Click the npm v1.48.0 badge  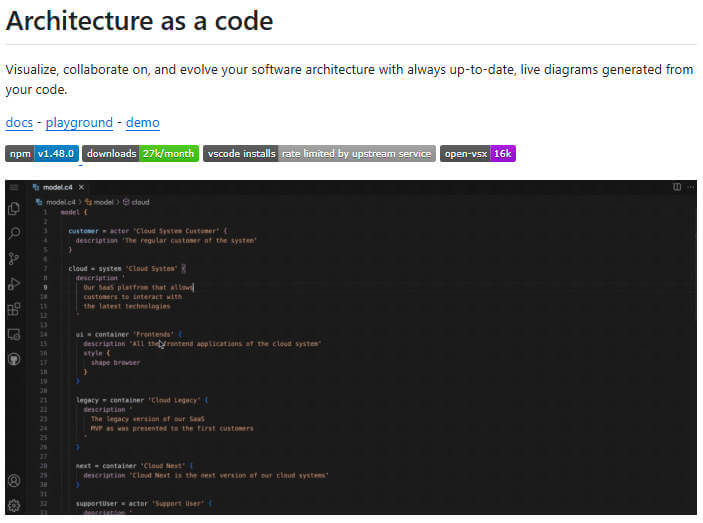42,154
